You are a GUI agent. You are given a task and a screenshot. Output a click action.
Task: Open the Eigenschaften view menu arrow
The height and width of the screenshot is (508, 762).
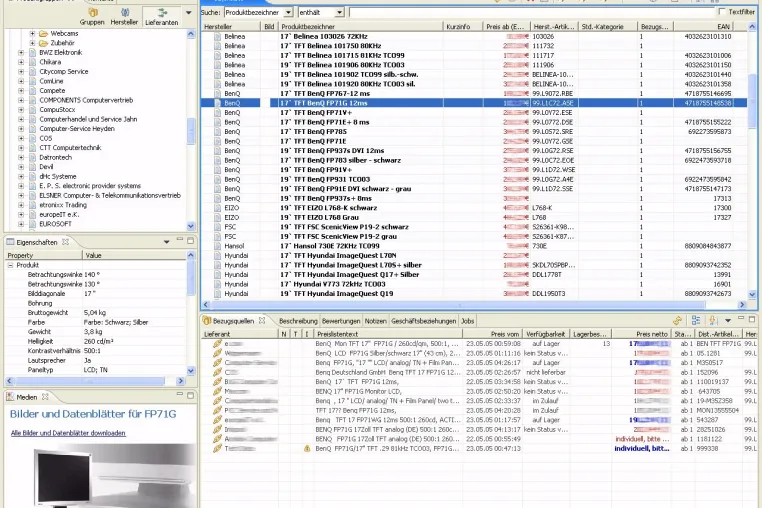point(166,242)
